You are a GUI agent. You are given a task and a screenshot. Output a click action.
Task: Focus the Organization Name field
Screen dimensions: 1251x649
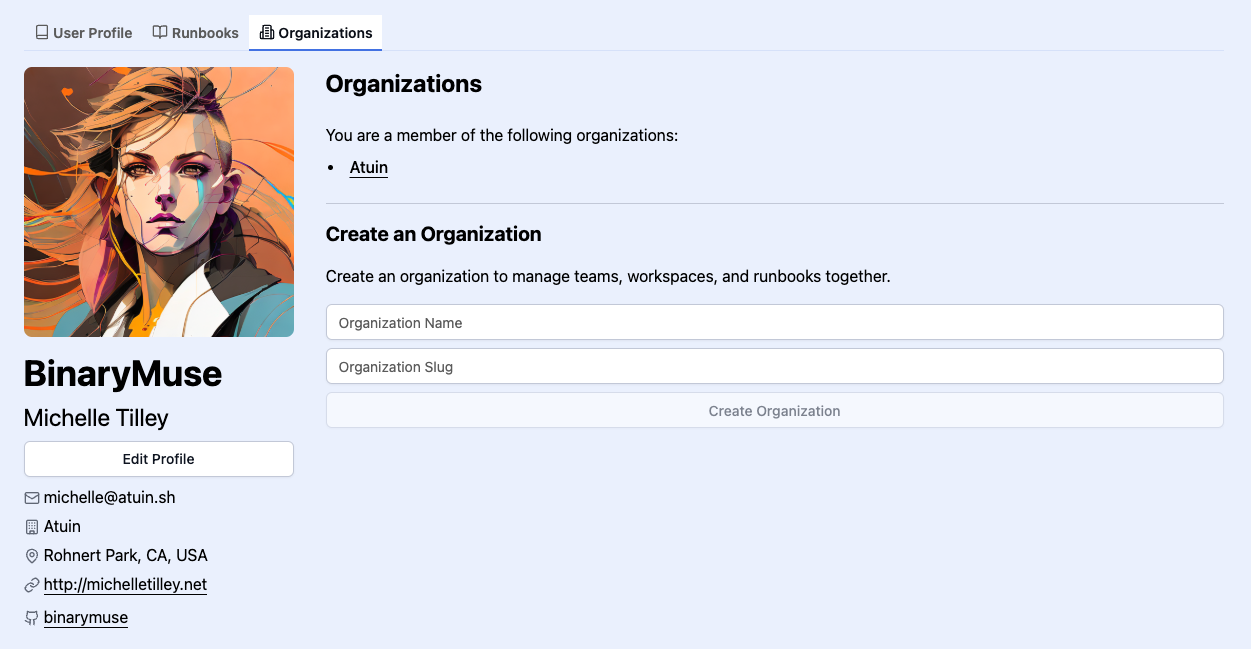[x=775, y=323]
